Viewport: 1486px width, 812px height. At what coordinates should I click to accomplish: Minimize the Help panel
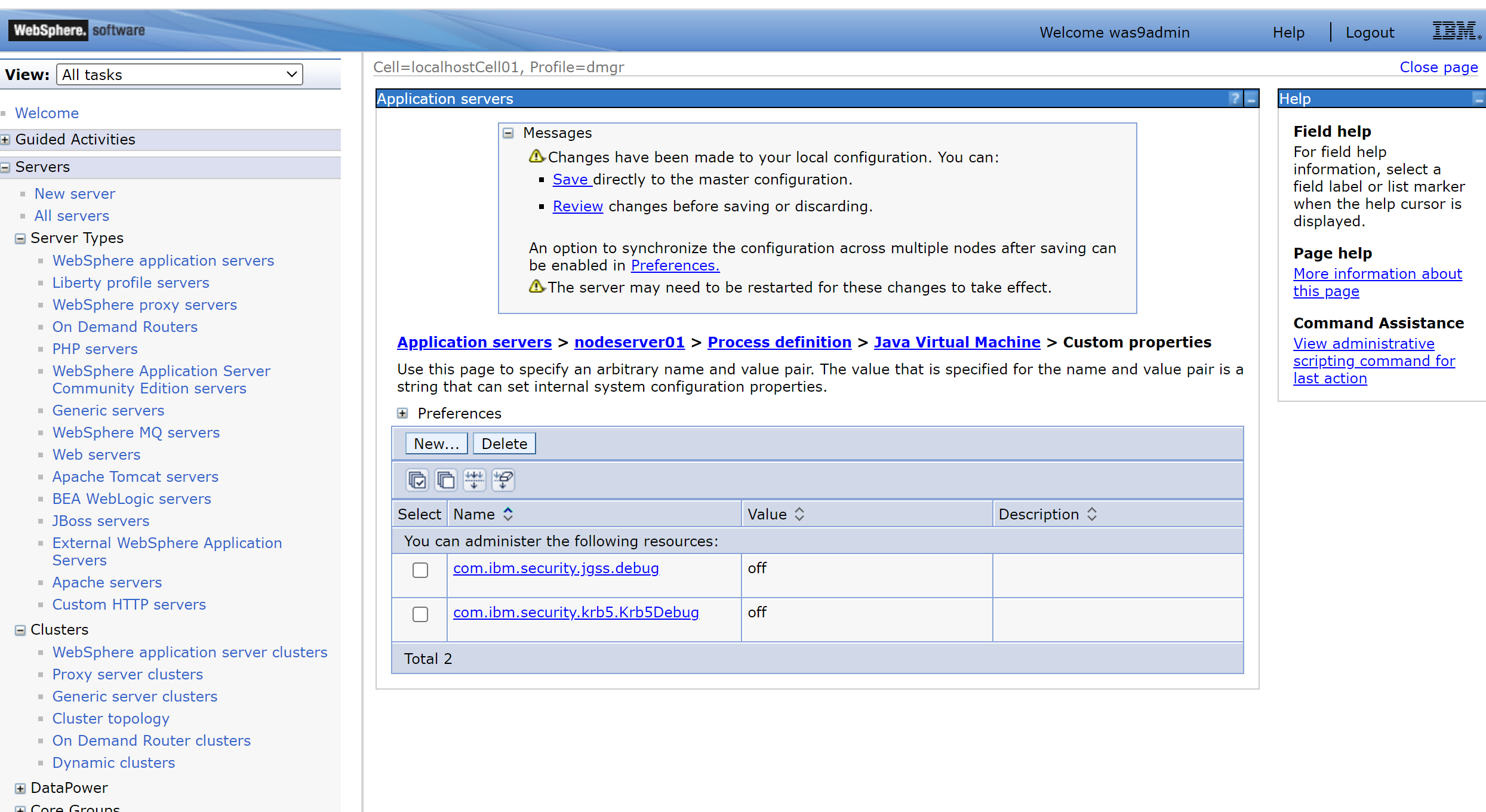[x=1479, y=99]
